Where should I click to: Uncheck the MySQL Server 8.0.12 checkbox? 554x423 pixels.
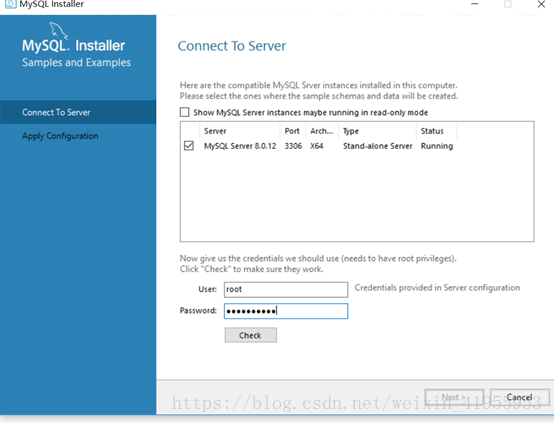click(x=189, y=146)
